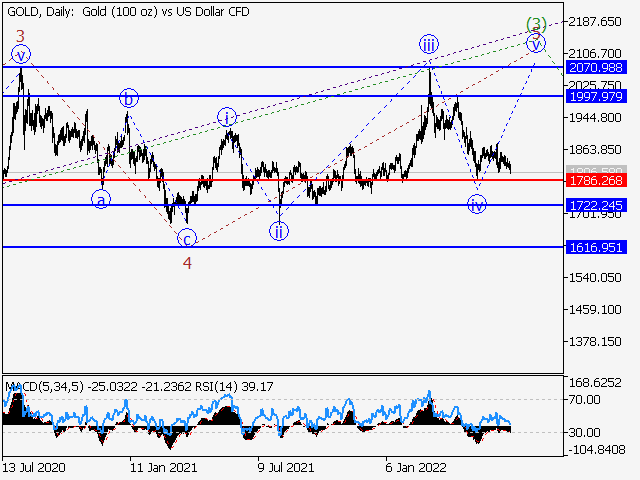Select the red 1786.268 price level label
This screenshot has height=480, width=640.
(596, 180)
